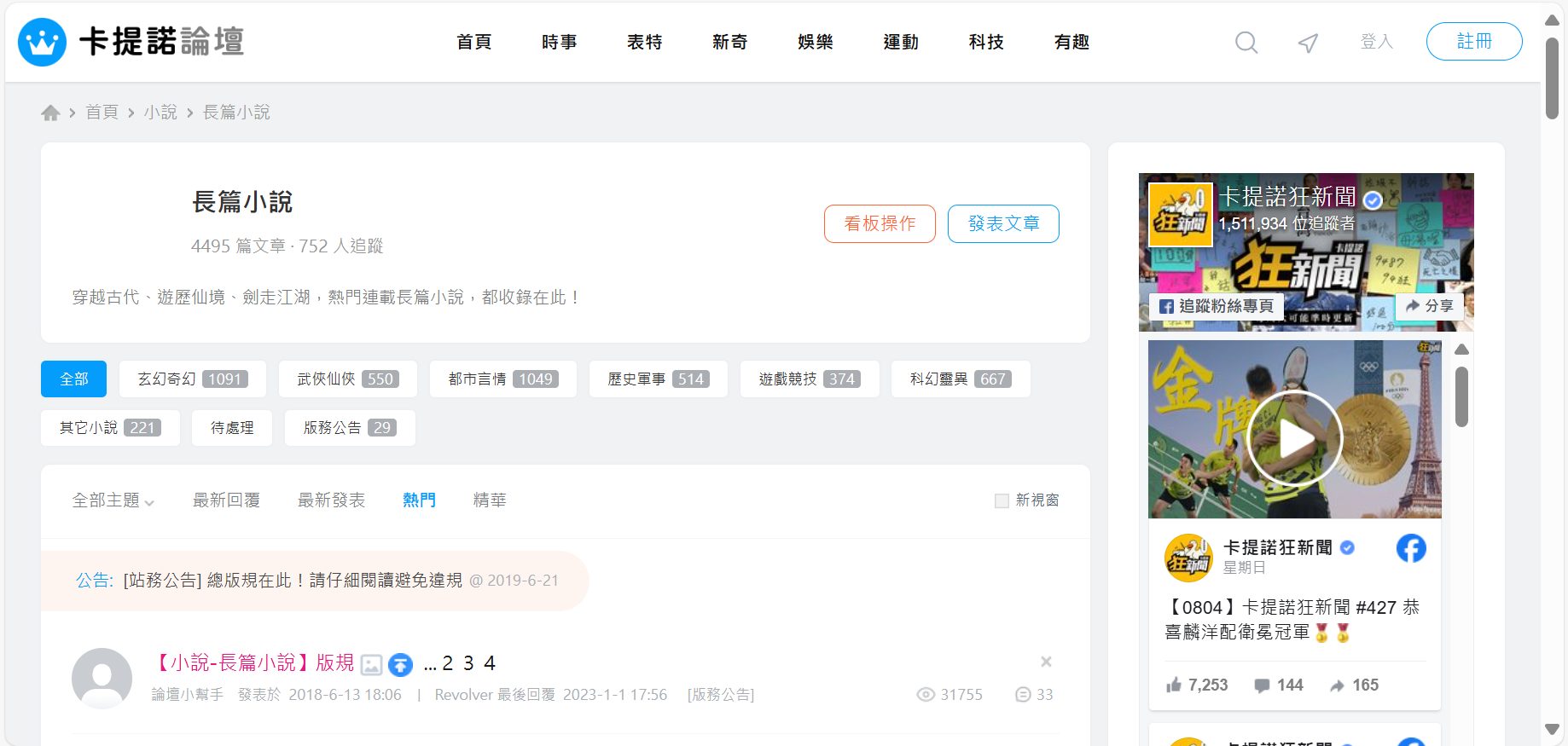Click the [版務公告] tag on thread
The height and width of the screenshot is (746, 1568).
click(721, 695)
